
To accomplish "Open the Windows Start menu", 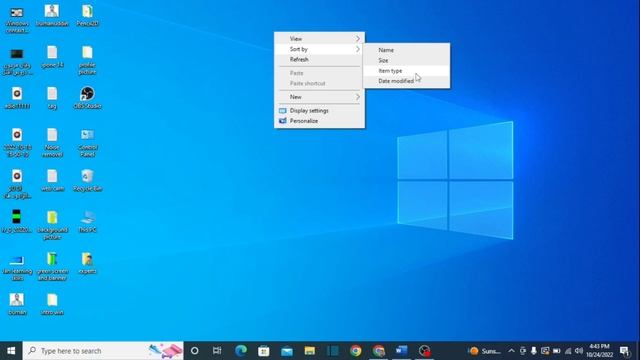I will point(11,351).
